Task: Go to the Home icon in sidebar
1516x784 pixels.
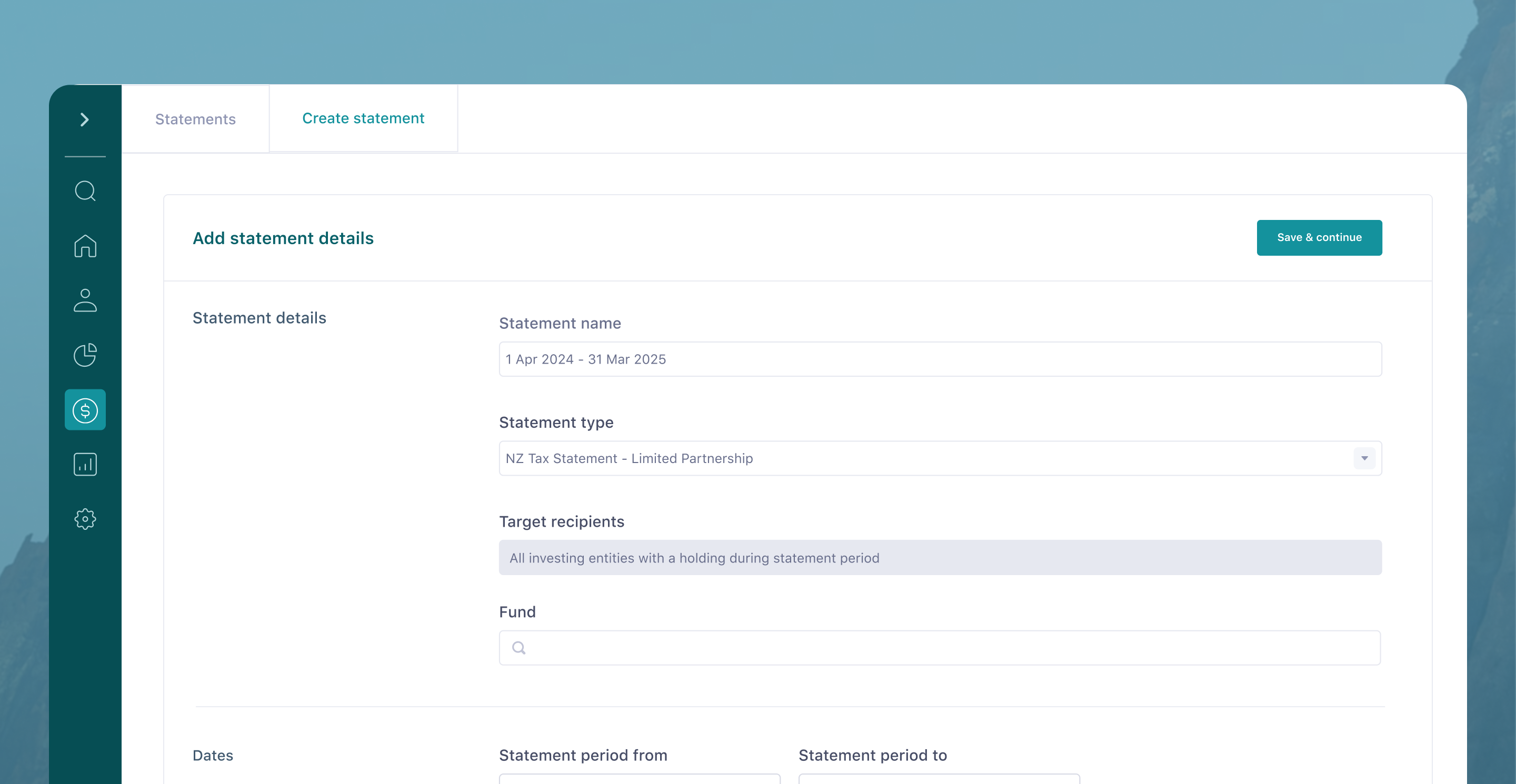Action: pos(85,245)
